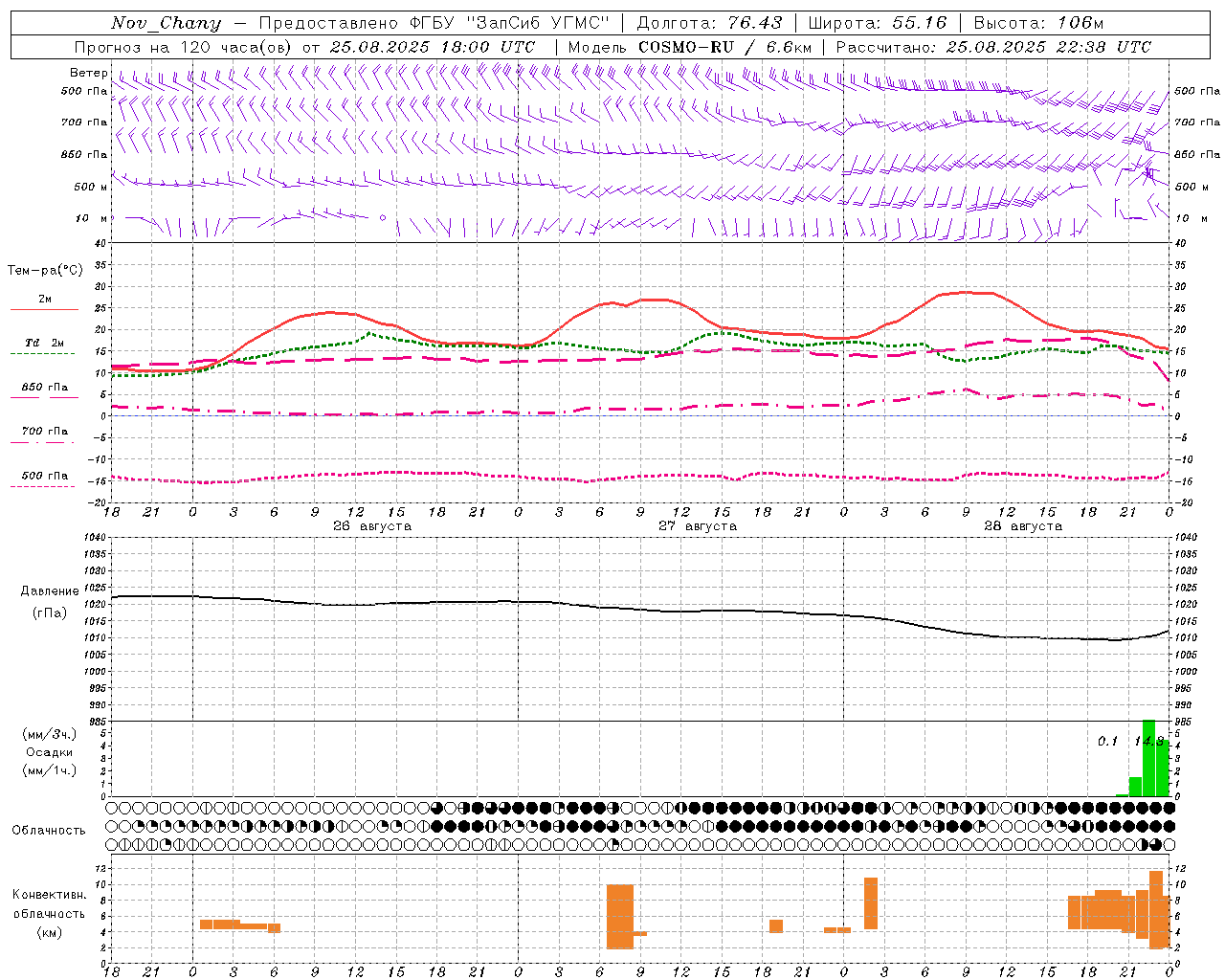Screen dimensions: 1225x980
Task: Click '500 гПа' dotted legend in temperature panel
Action: coord(45,476)
